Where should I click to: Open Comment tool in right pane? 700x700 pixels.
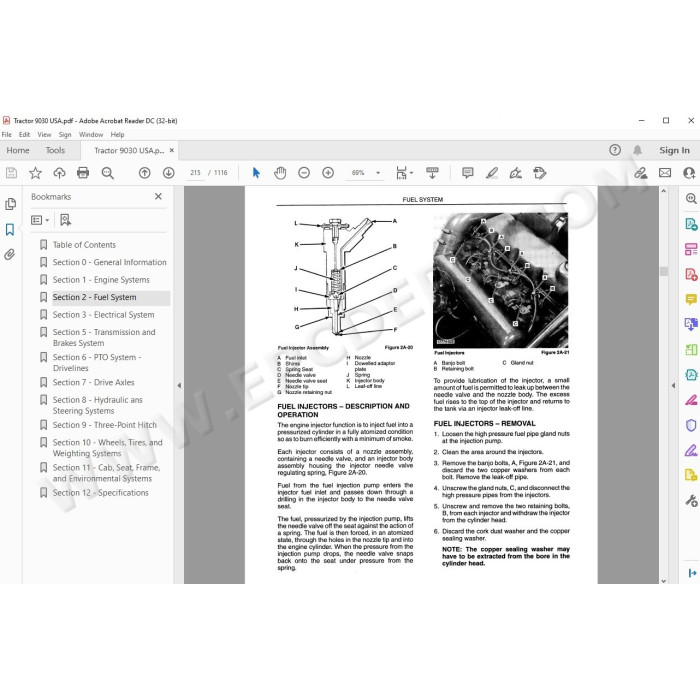click(x=691, y=299)
